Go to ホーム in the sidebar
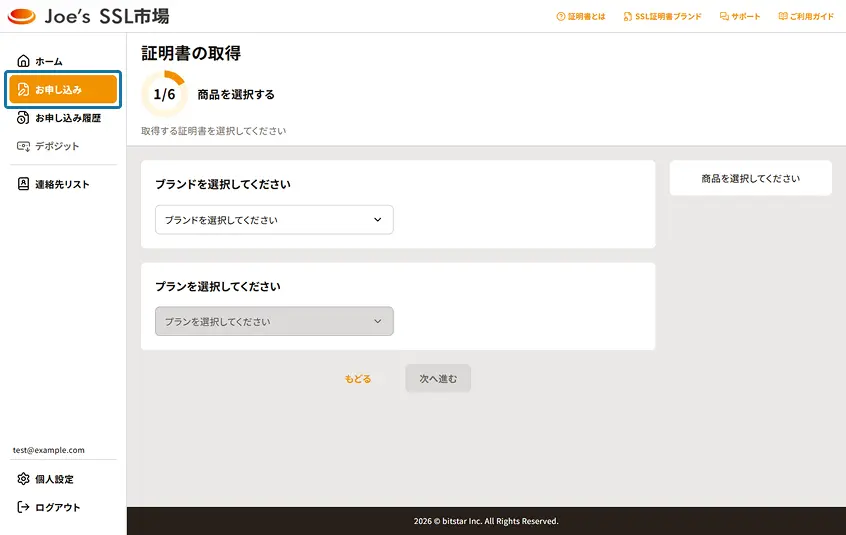The height and width of the screenshot is (535, 846). (x=63, y=61)
